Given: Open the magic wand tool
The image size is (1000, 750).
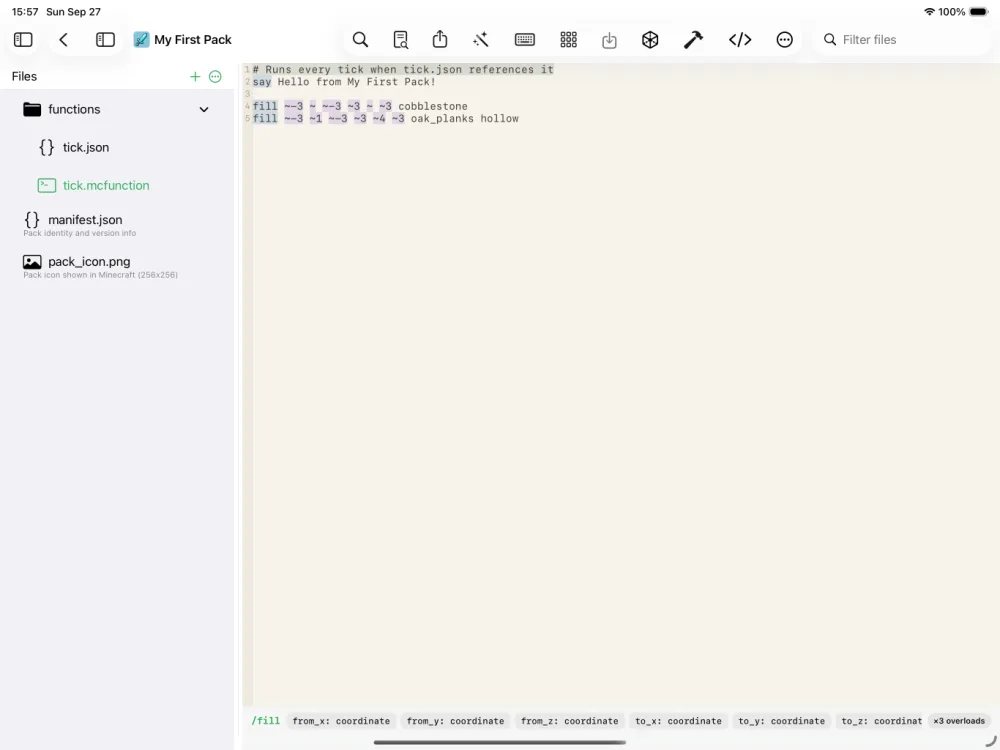Looking at the screenshot, I should [x=481, y=40].
